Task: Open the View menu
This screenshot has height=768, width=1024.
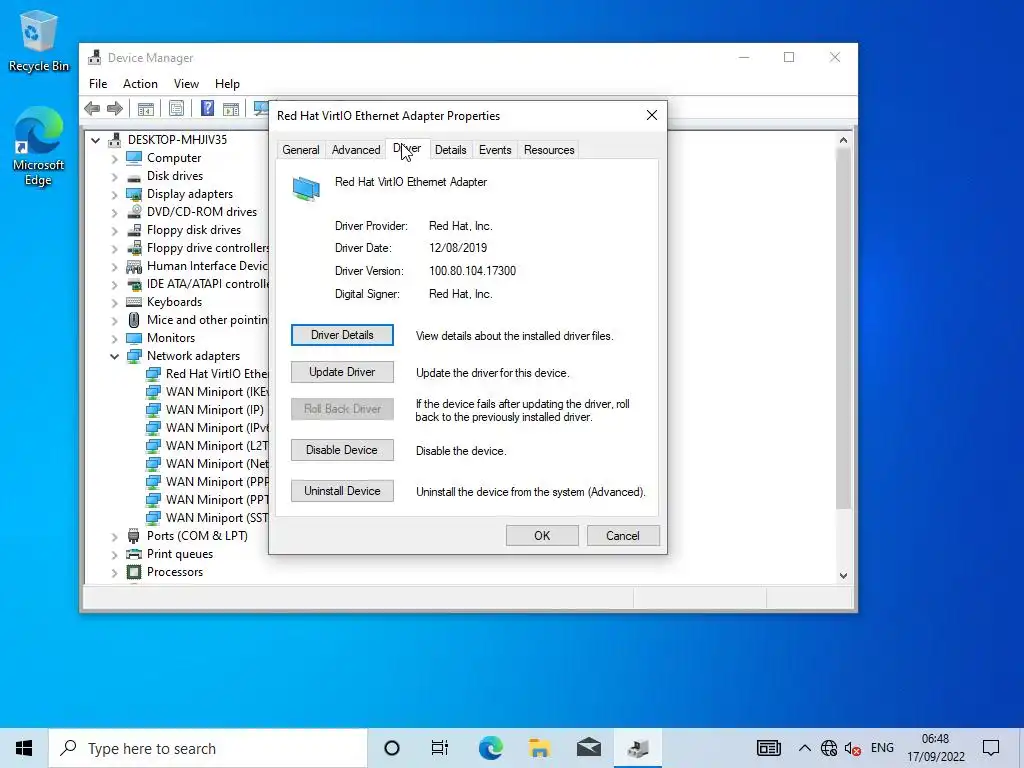Action: 186,84
